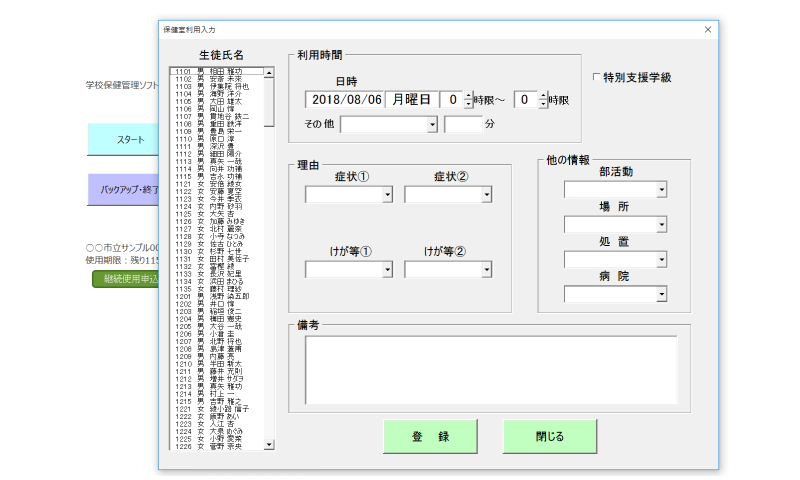800x480 pixels.
Task: Expand the けが等② combo box
Action: pyautogui.click(x=487, y=269)
